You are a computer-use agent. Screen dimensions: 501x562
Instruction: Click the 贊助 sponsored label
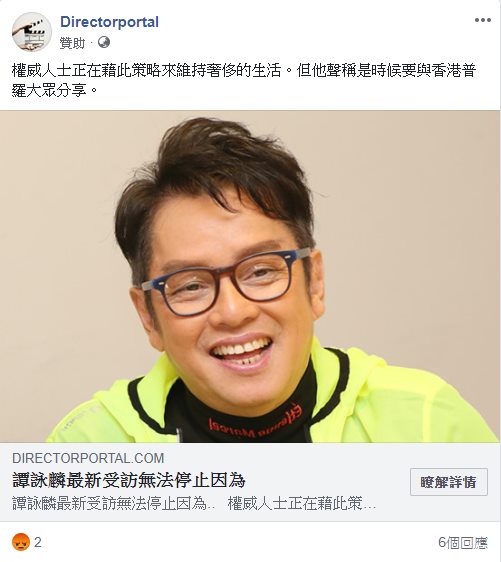(72, 43)
